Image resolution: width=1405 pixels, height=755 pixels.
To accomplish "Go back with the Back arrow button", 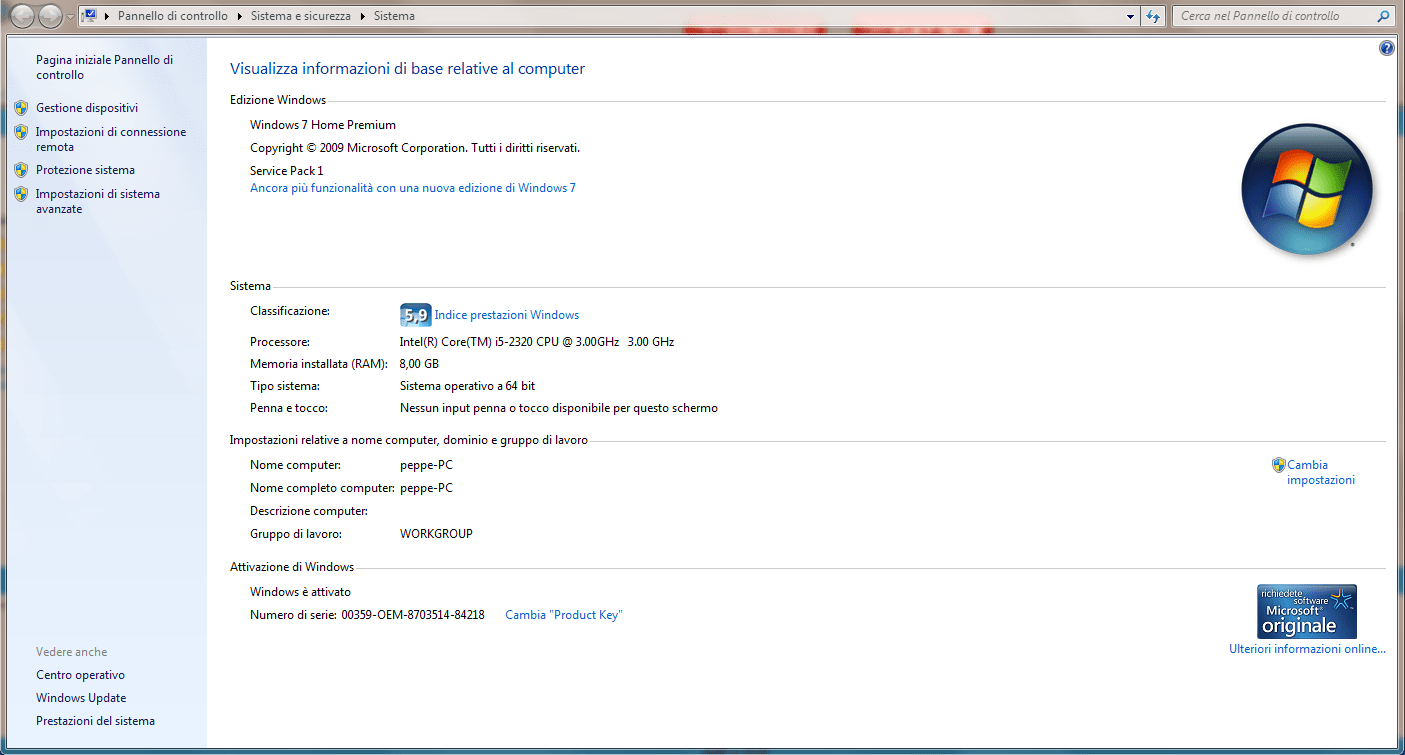I will (x=22, y=16).
